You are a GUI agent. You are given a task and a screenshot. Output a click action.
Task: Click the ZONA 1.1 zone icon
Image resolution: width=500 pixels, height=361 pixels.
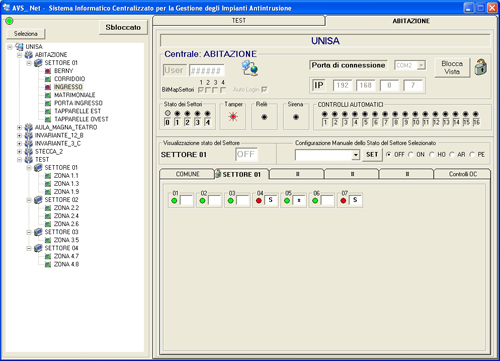[x=48, y=176]
